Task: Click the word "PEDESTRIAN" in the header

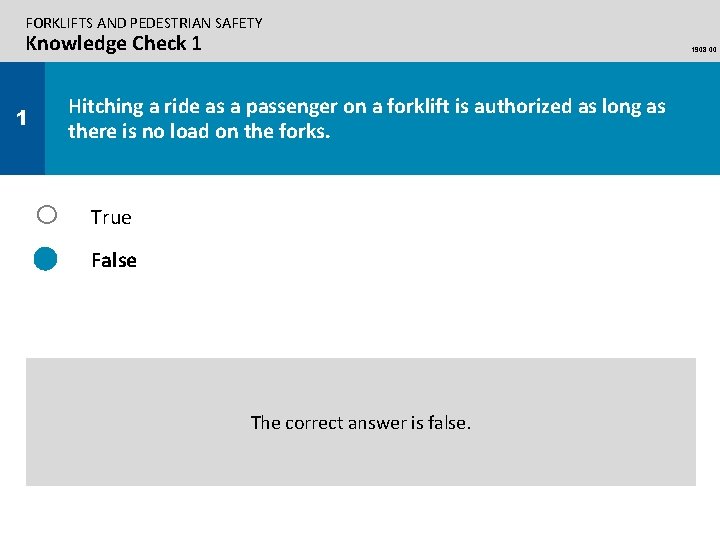Action: pyautogui.click(x=170, y=23)
